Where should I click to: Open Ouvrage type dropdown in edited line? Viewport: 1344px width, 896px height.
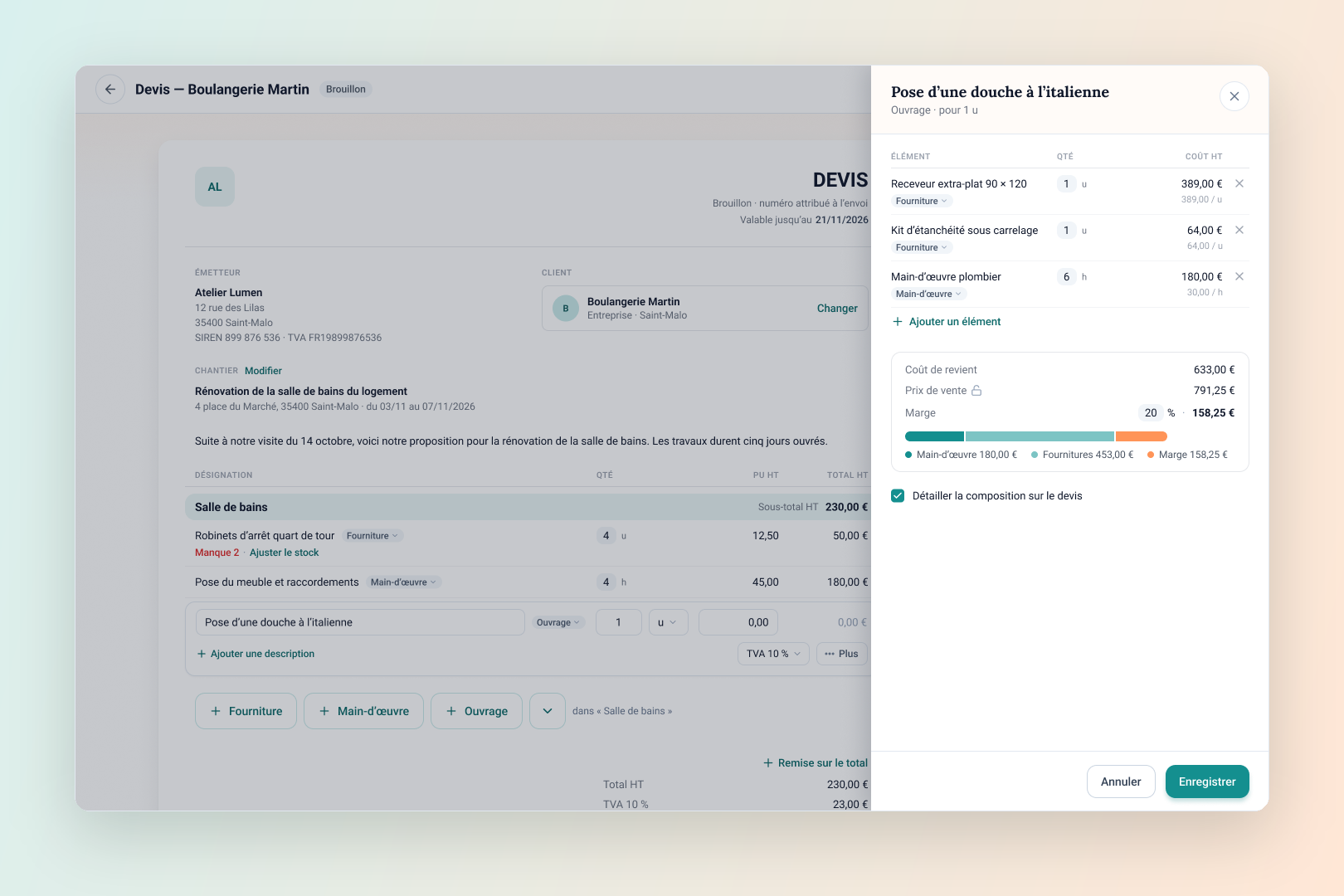point(558,622)
